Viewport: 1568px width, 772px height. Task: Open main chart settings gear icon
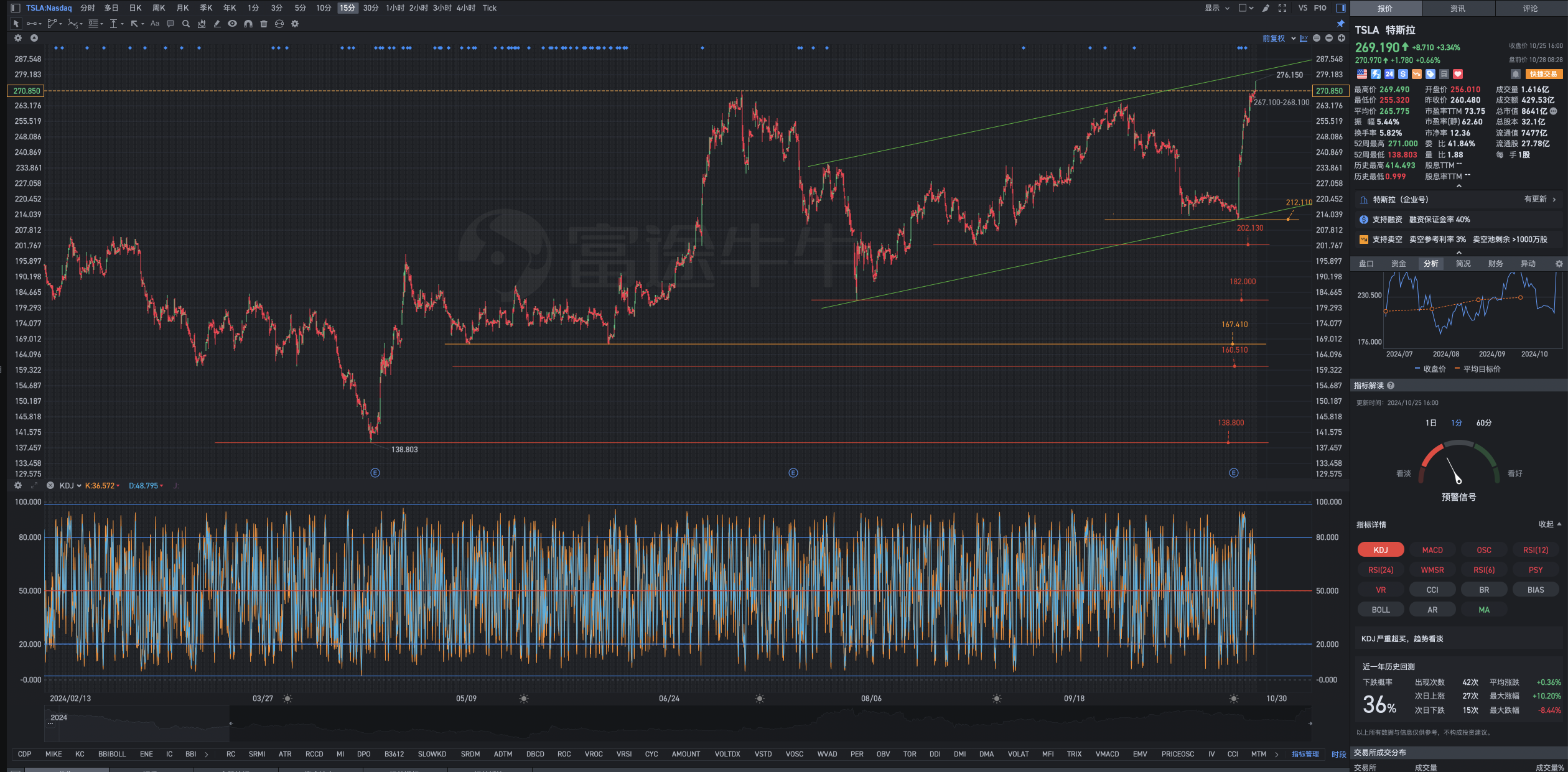click(18, 38)
